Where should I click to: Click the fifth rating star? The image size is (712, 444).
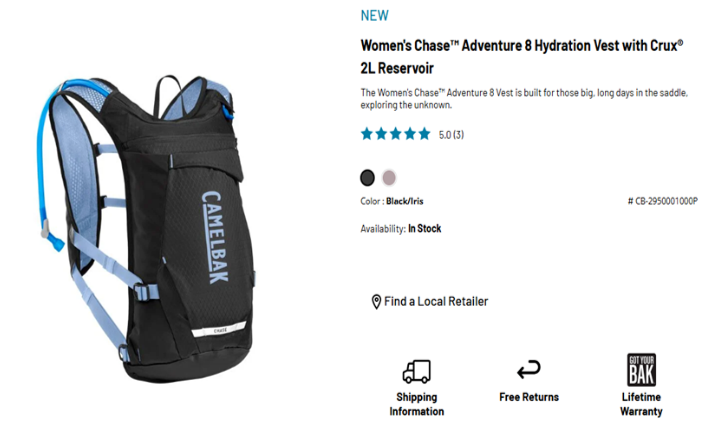424,134
